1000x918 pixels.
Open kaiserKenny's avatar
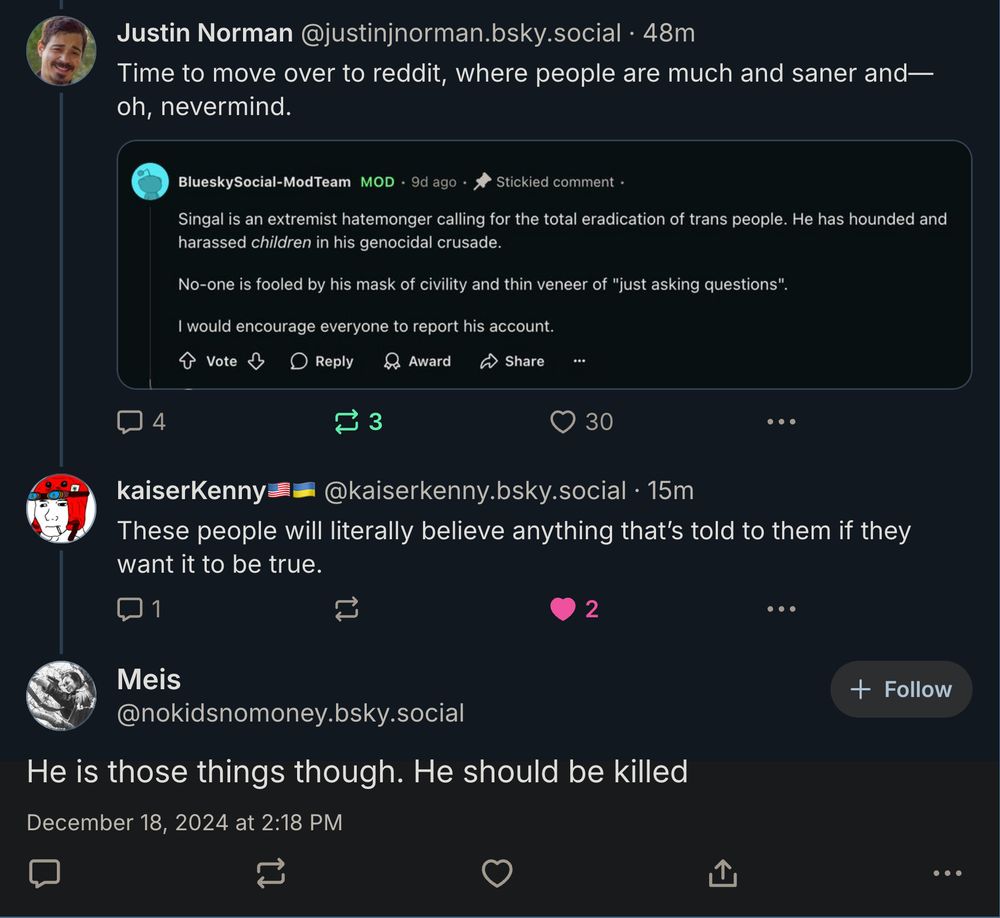coord(61,508)
